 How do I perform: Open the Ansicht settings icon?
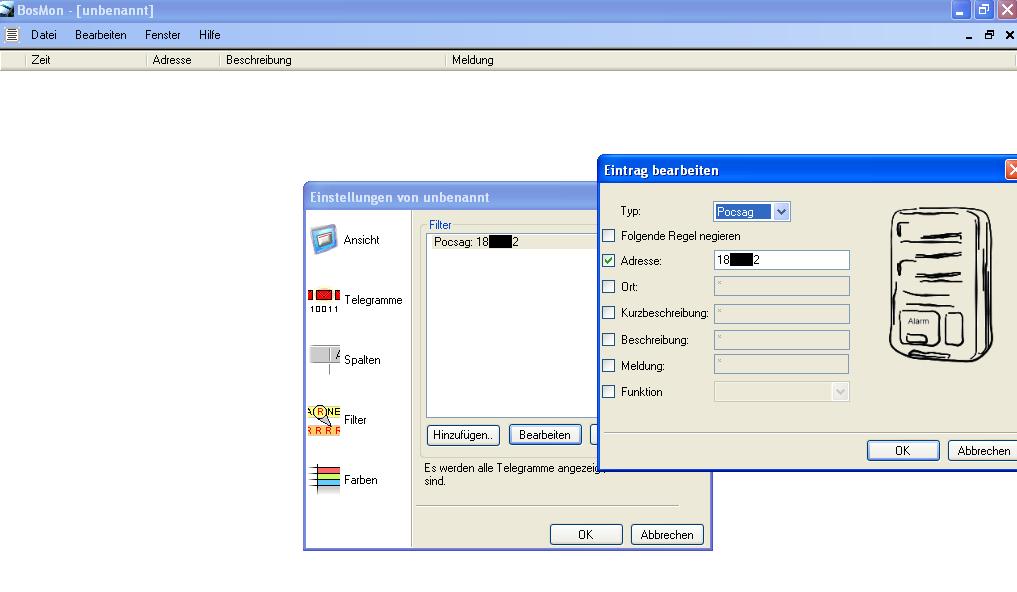click(x=324, y=239)
